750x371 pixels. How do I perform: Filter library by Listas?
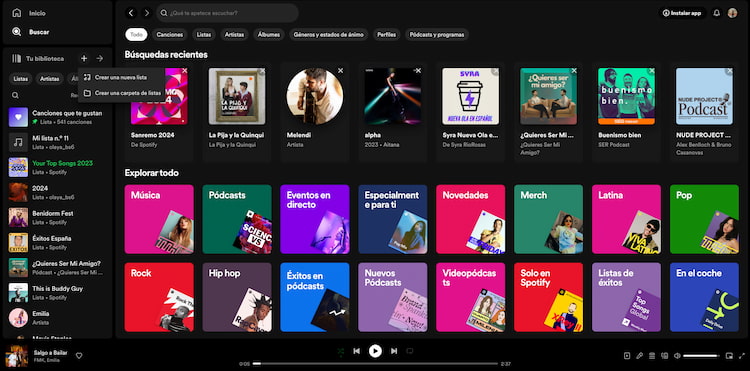[x=21, y=79]
